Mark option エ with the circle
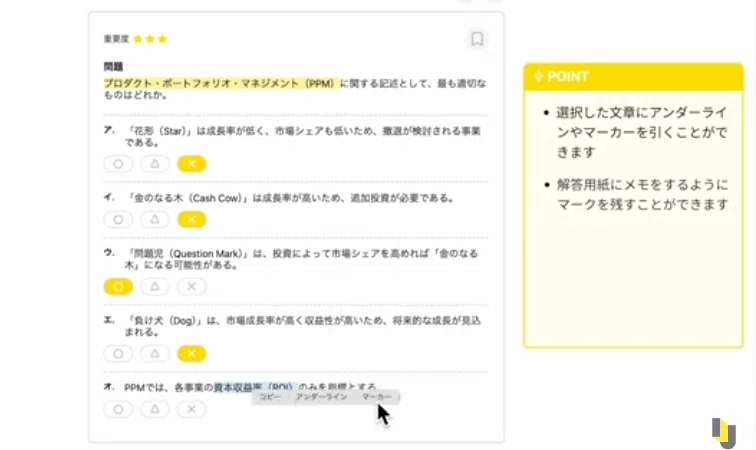 click(118, 354)
